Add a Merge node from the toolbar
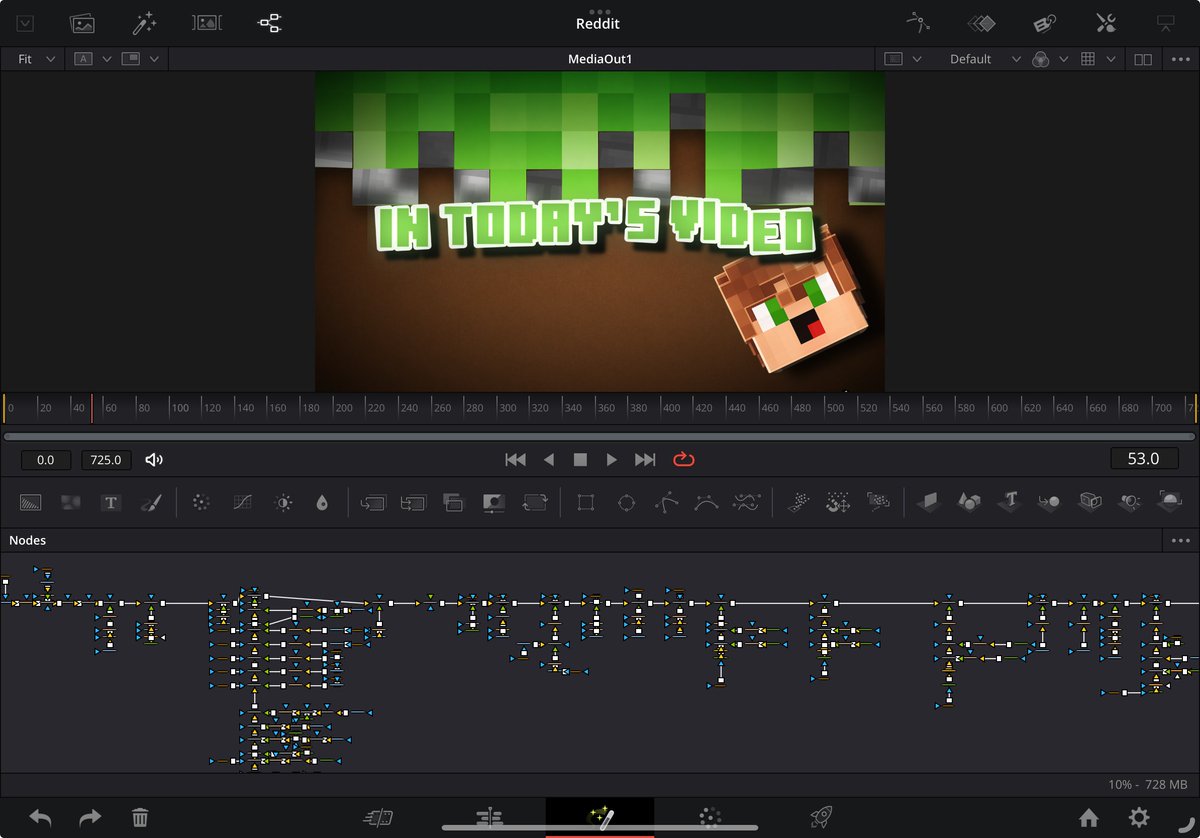This screenshot has width=1200, height=838. point(373,502)
